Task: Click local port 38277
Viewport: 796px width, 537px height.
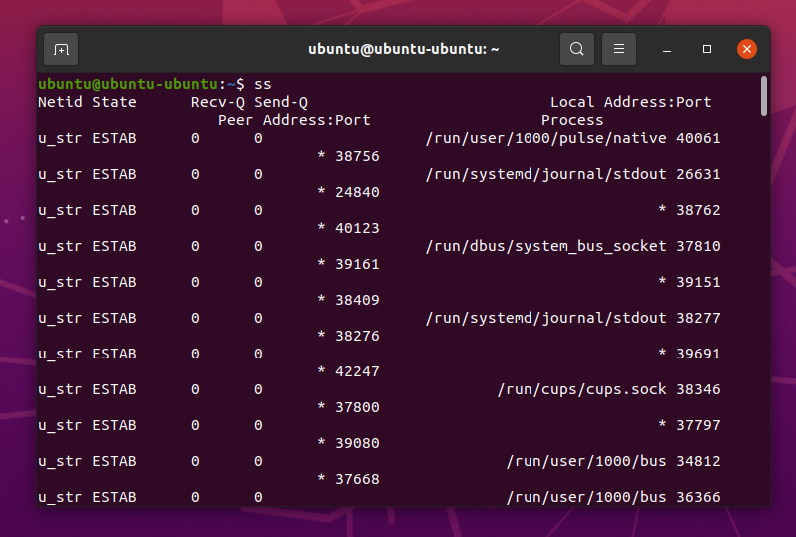Action: coord(698,318)
